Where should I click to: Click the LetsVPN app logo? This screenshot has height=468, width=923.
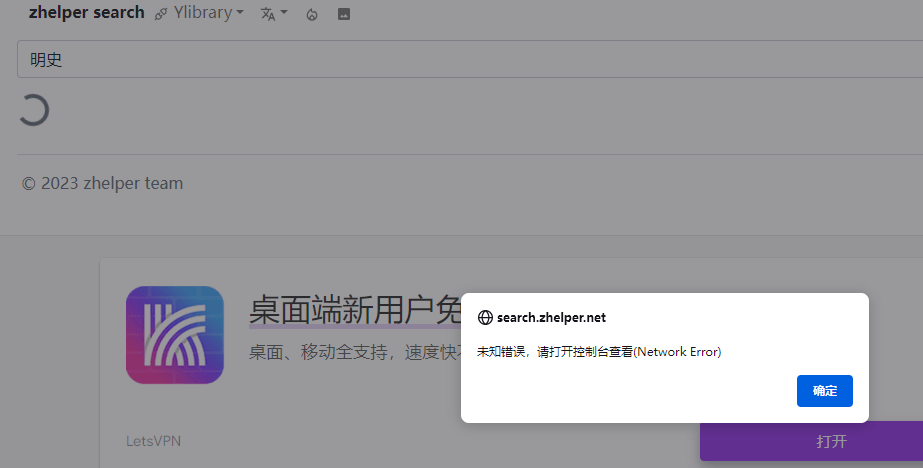click(x=175, y=335)
